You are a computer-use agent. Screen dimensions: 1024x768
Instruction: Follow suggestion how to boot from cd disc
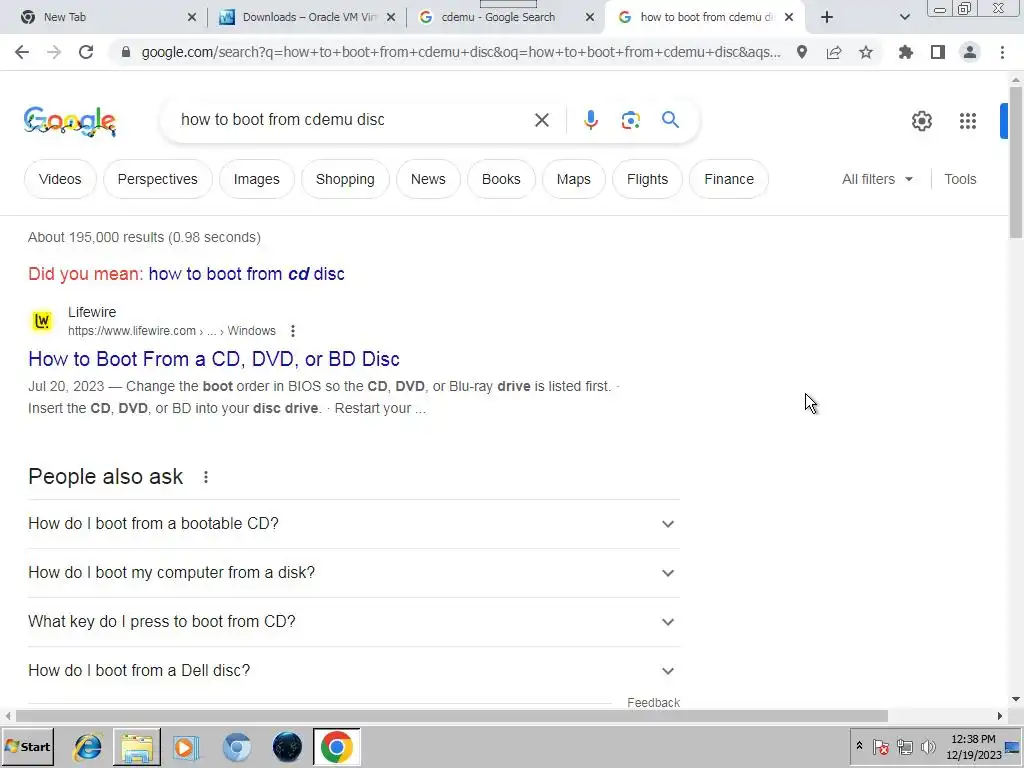[x=246, y=274]
